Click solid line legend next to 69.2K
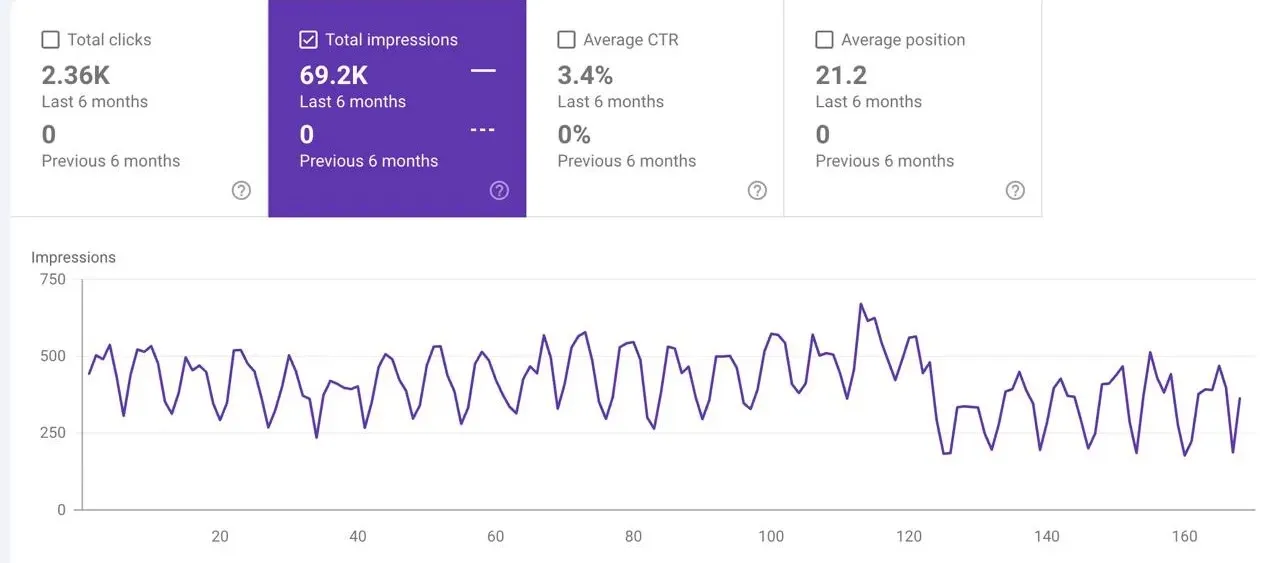Screen dimensions: 1280x563 point(483,71)
